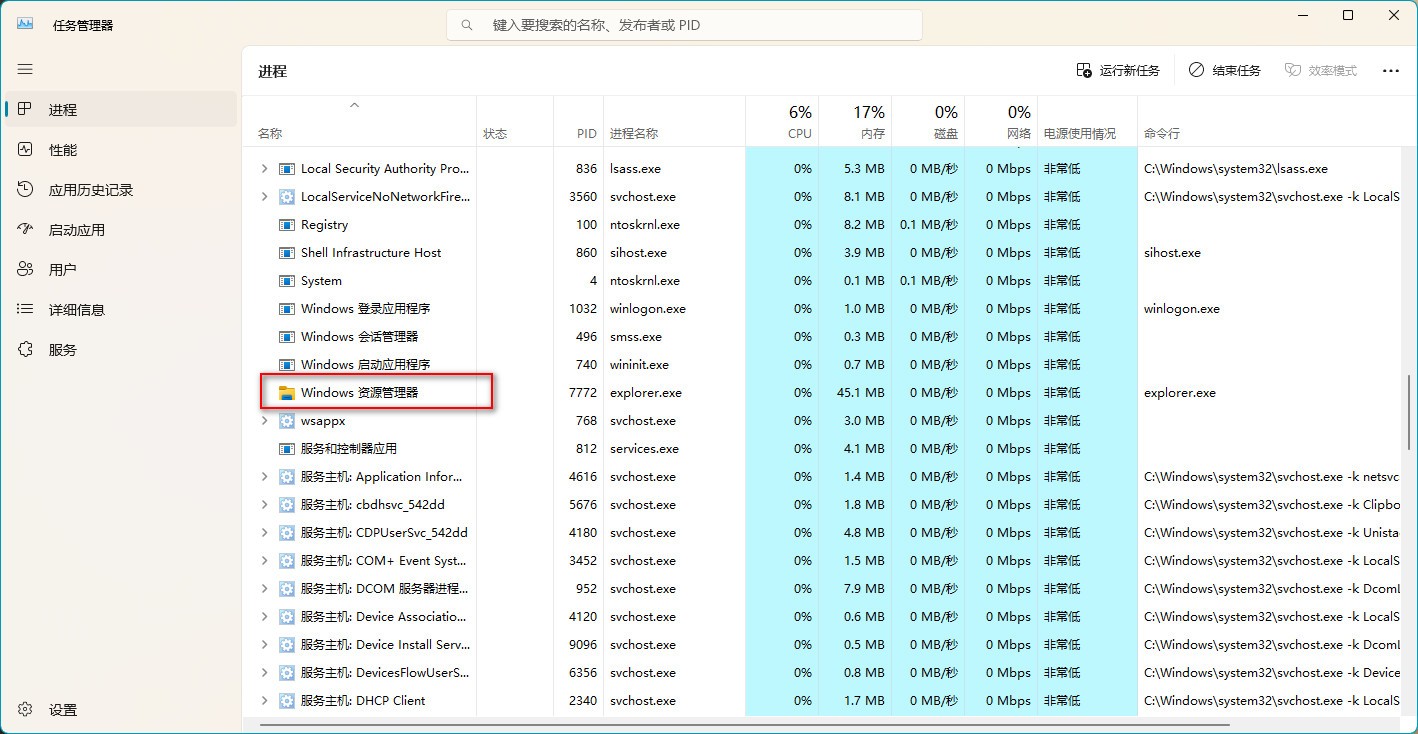1418x734 pixels.
Task: Click the Windows 资源管理器 folder icon
Action: tap(287, 393)
